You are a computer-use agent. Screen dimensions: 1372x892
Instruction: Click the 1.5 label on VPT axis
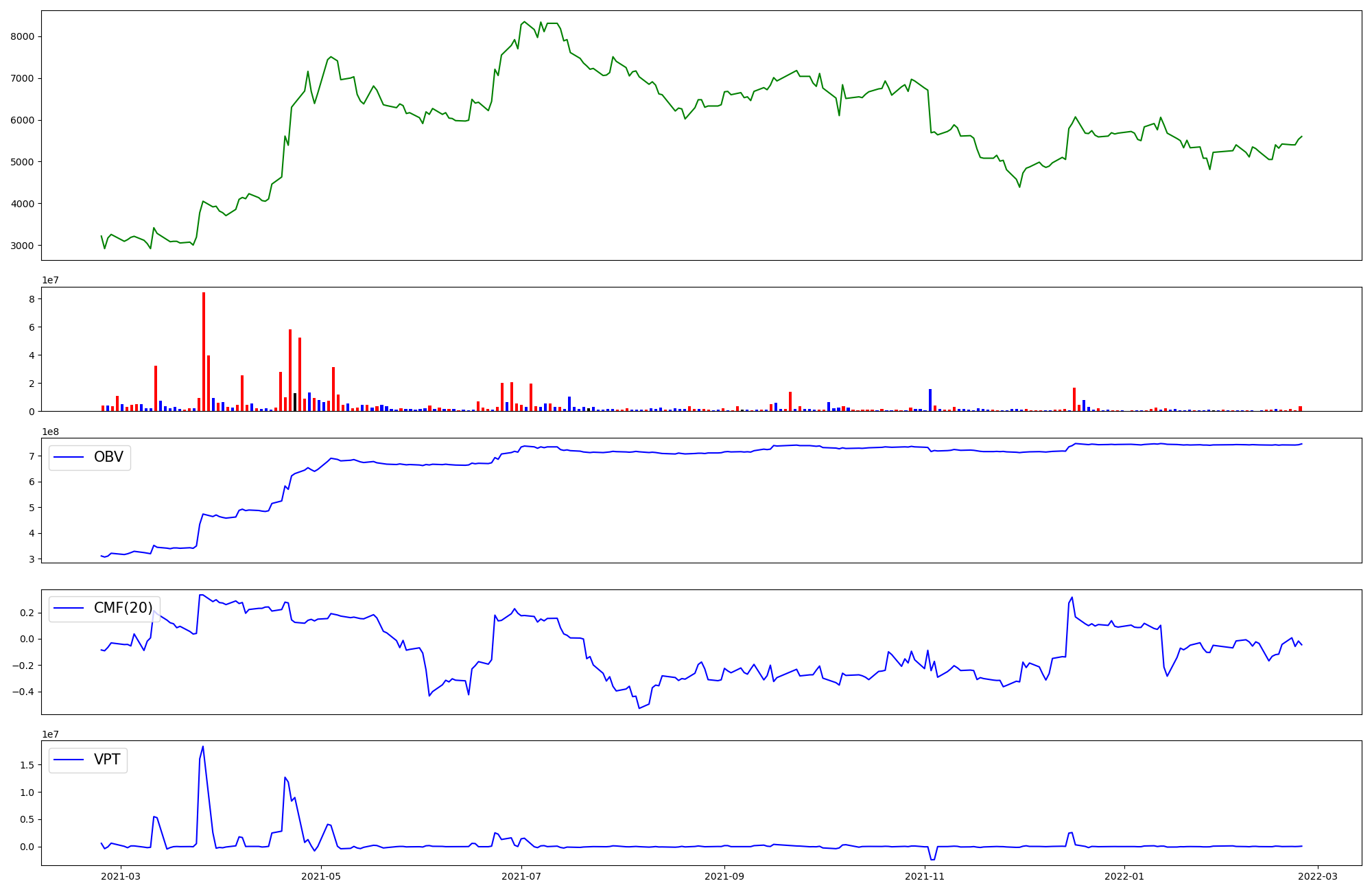(26, 765)
